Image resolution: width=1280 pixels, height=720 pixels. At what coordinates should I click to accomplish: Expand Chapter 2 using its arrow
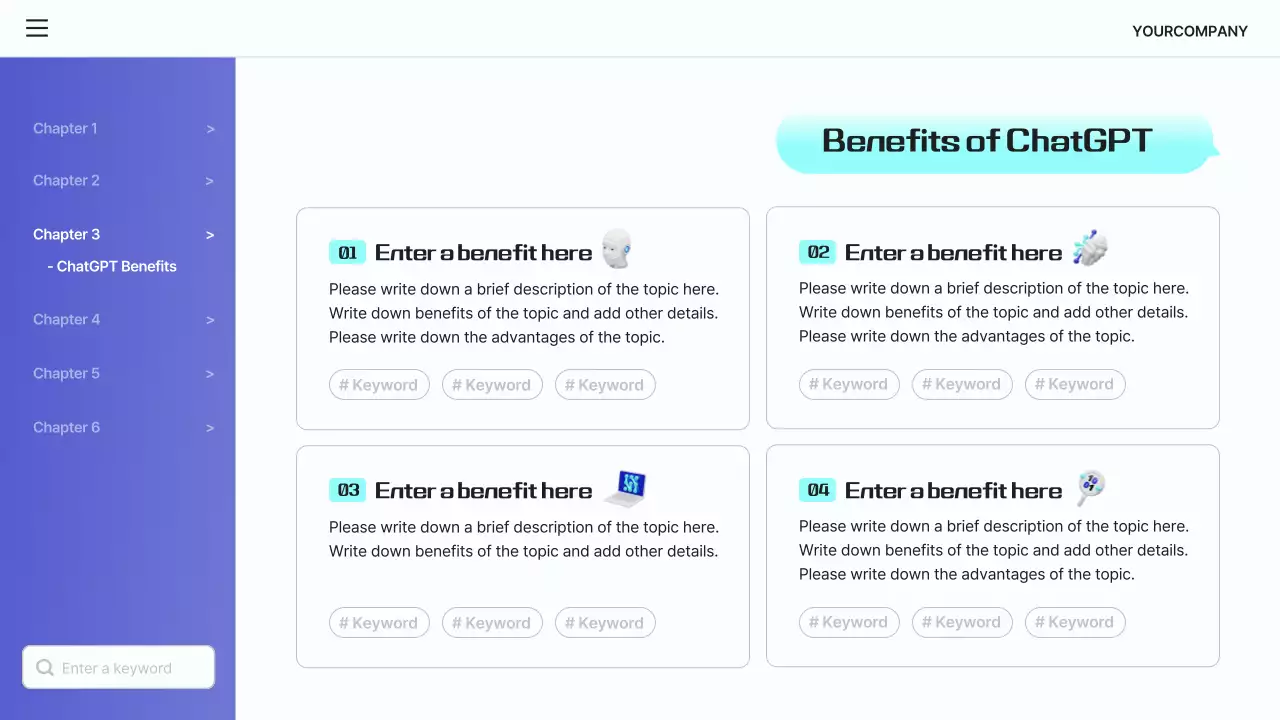[210, 181]
